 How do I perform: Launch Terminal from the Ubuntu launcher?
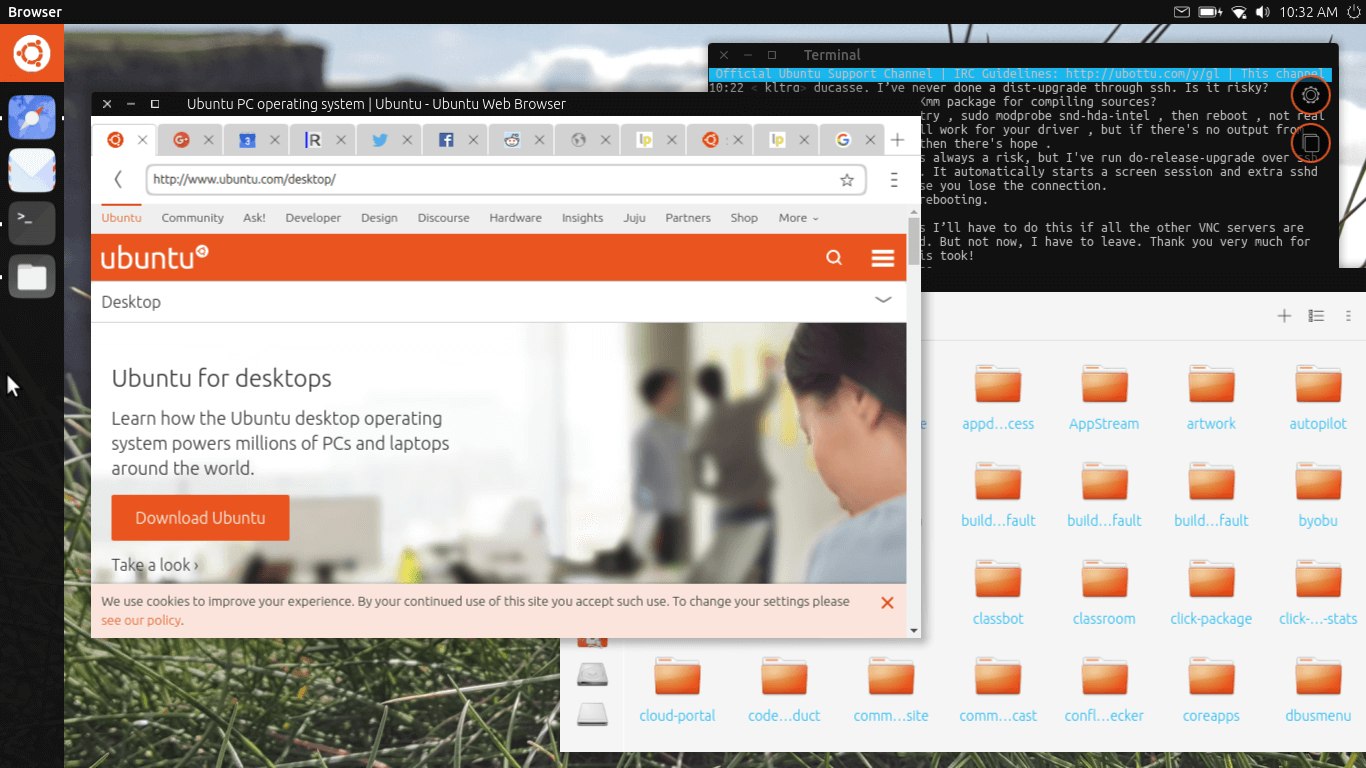click(x=32, y=223)
